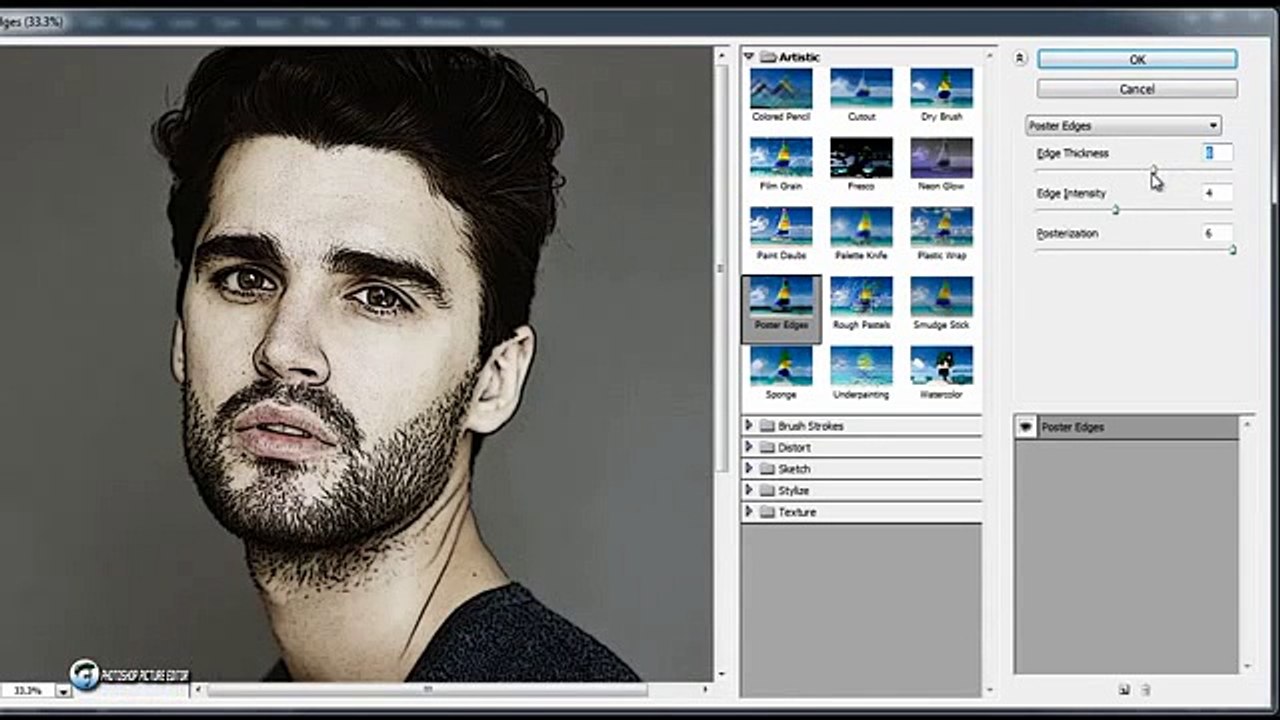Click preview vertical scrollbar up arrow

(722, 57)
